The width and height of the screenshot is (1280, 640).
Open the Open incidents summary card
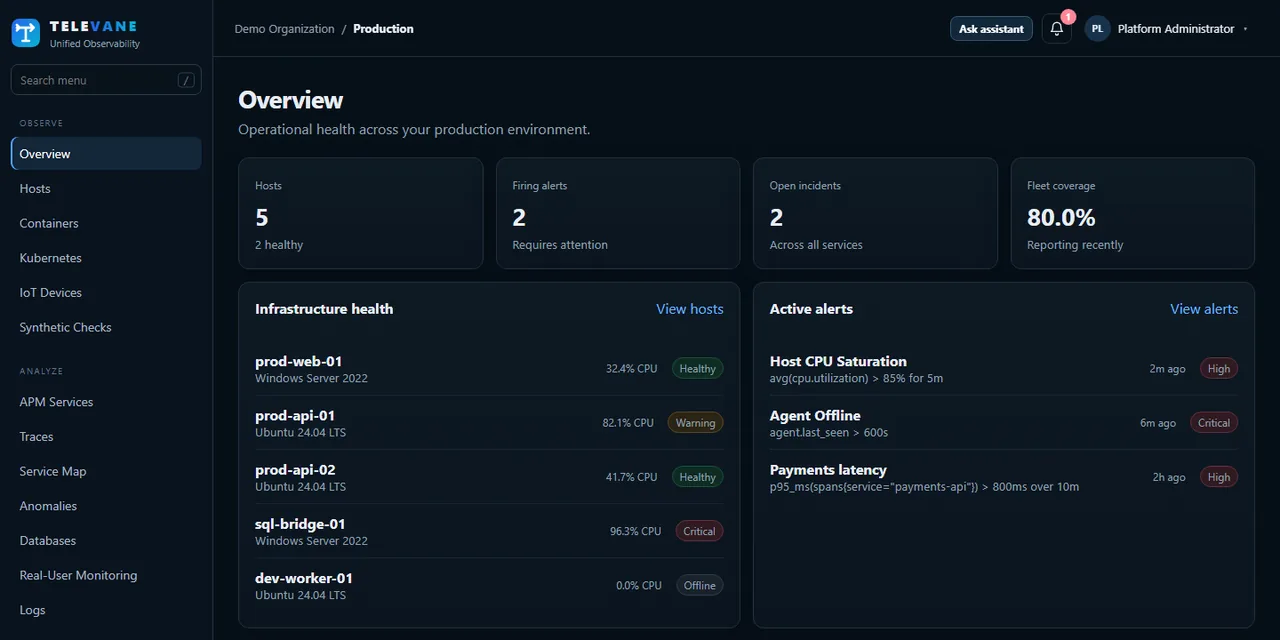point(875,213)
